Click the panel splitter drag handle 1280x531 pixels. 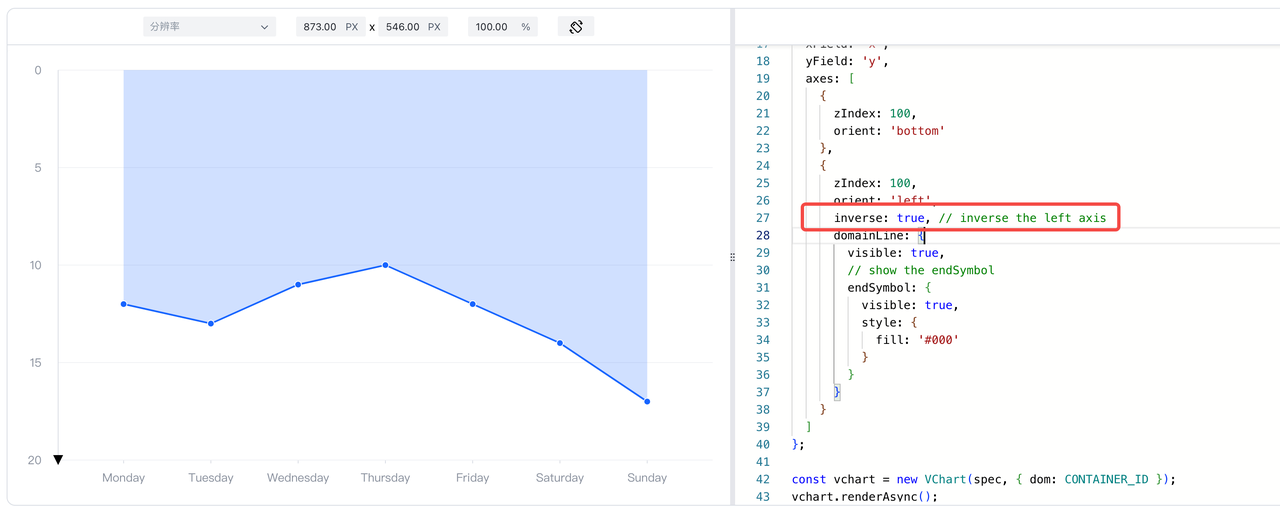732,257
